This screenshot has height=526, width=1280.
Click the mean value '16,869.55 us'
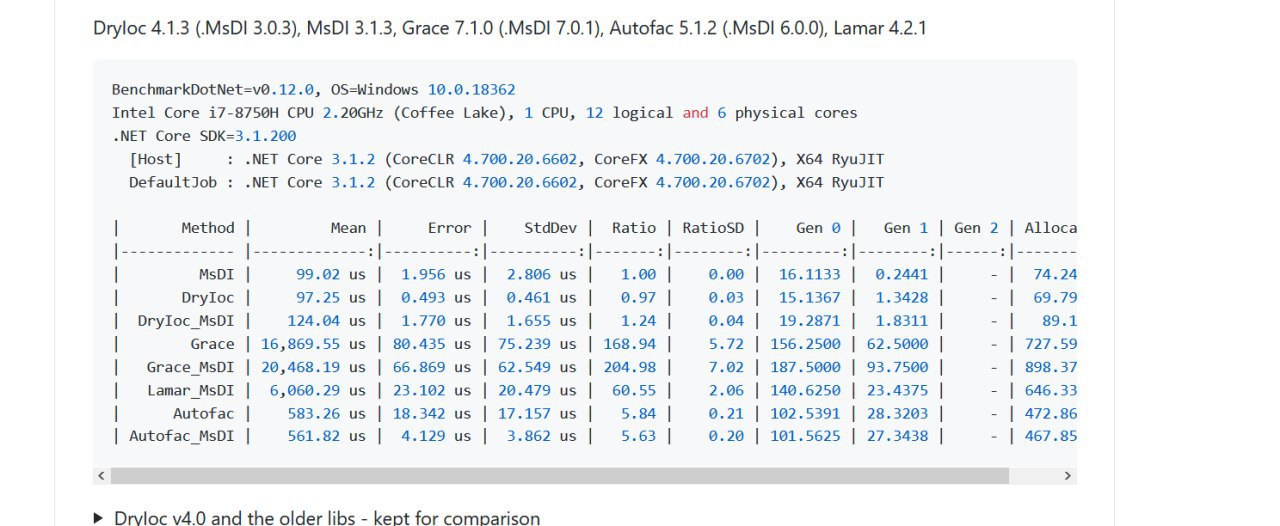point(314,344)
